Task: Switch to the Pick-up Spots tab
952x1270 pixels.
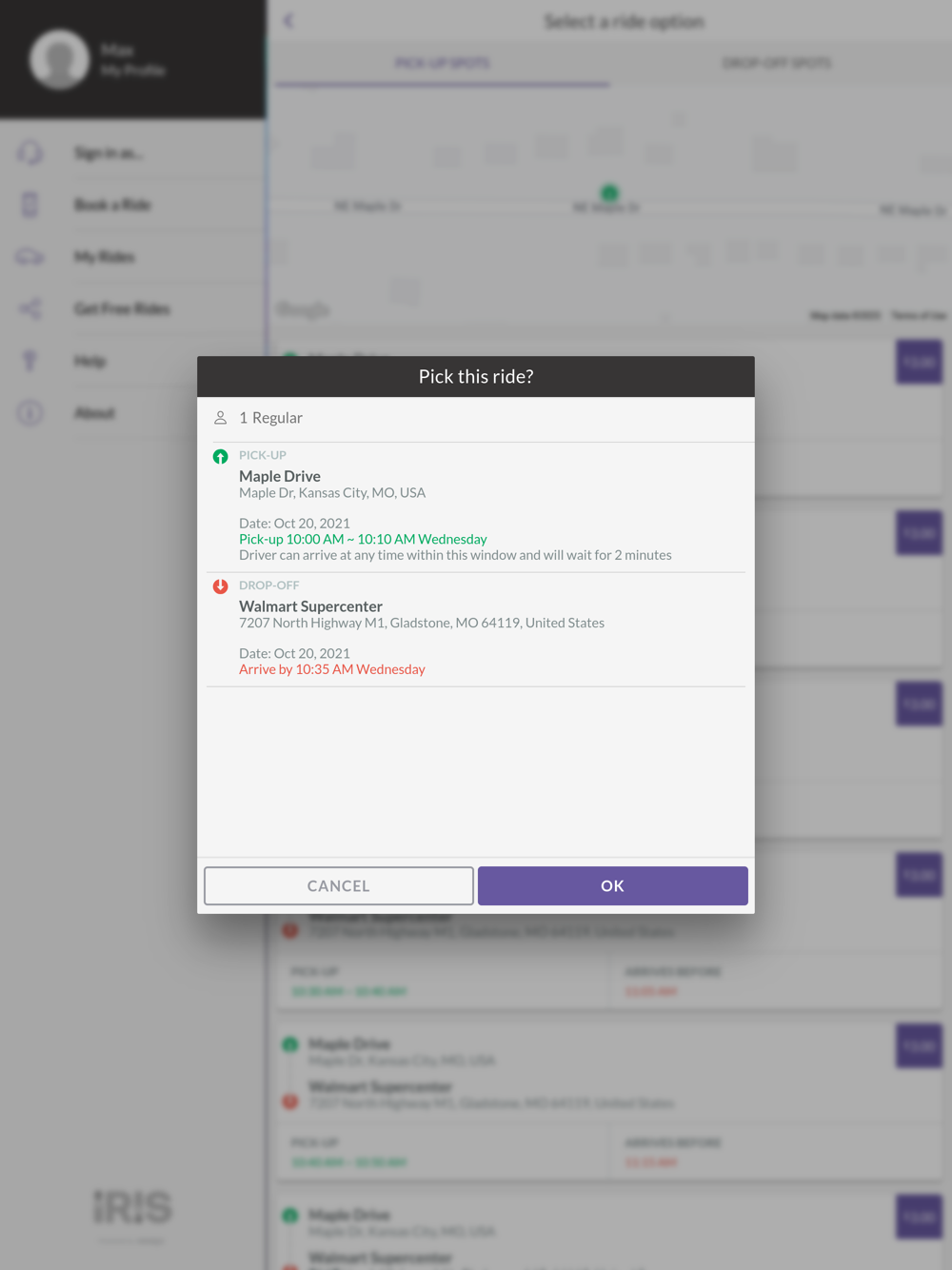Action: tap(443, 63)
